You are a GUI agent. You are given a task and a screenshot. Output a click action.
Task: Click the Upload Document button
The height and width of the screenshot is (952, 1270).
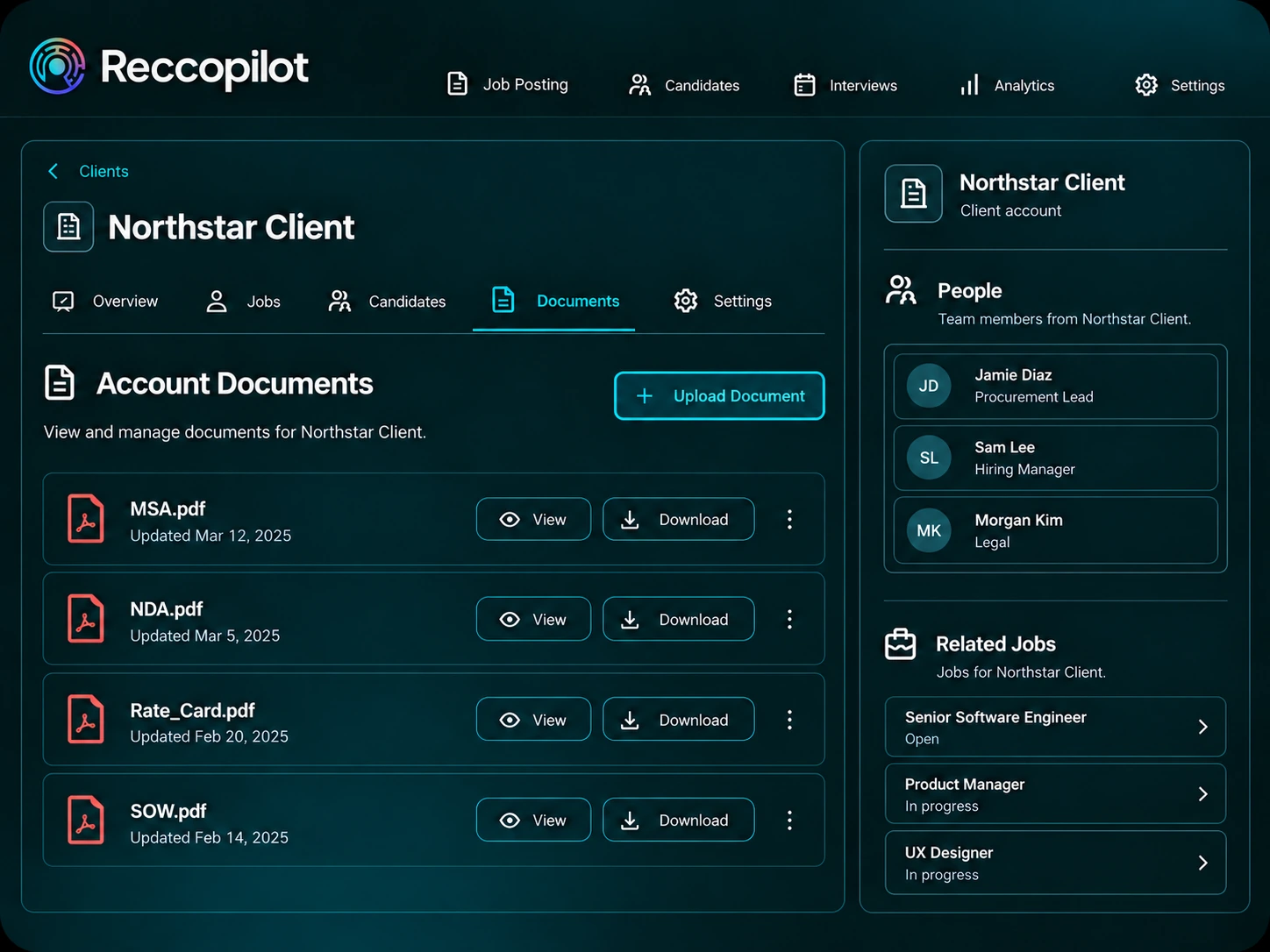click(x=719, y=396)
